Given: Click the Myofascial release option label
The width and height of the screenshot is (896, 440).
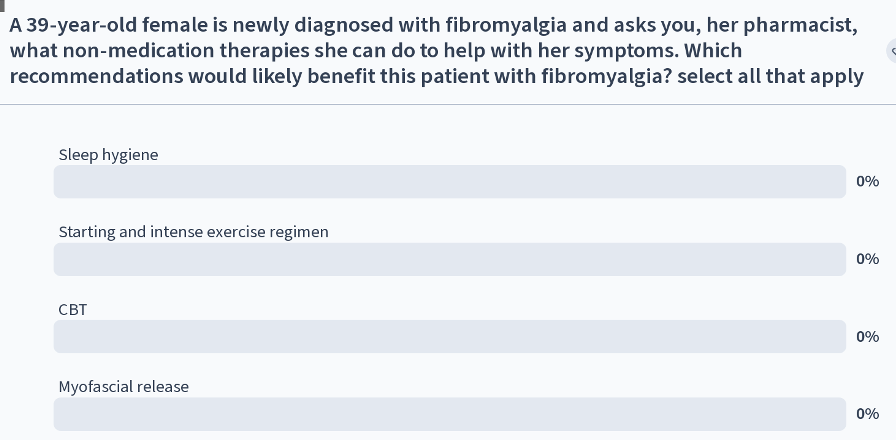Looking at the screenshot, I should click(x=123, y=387).
